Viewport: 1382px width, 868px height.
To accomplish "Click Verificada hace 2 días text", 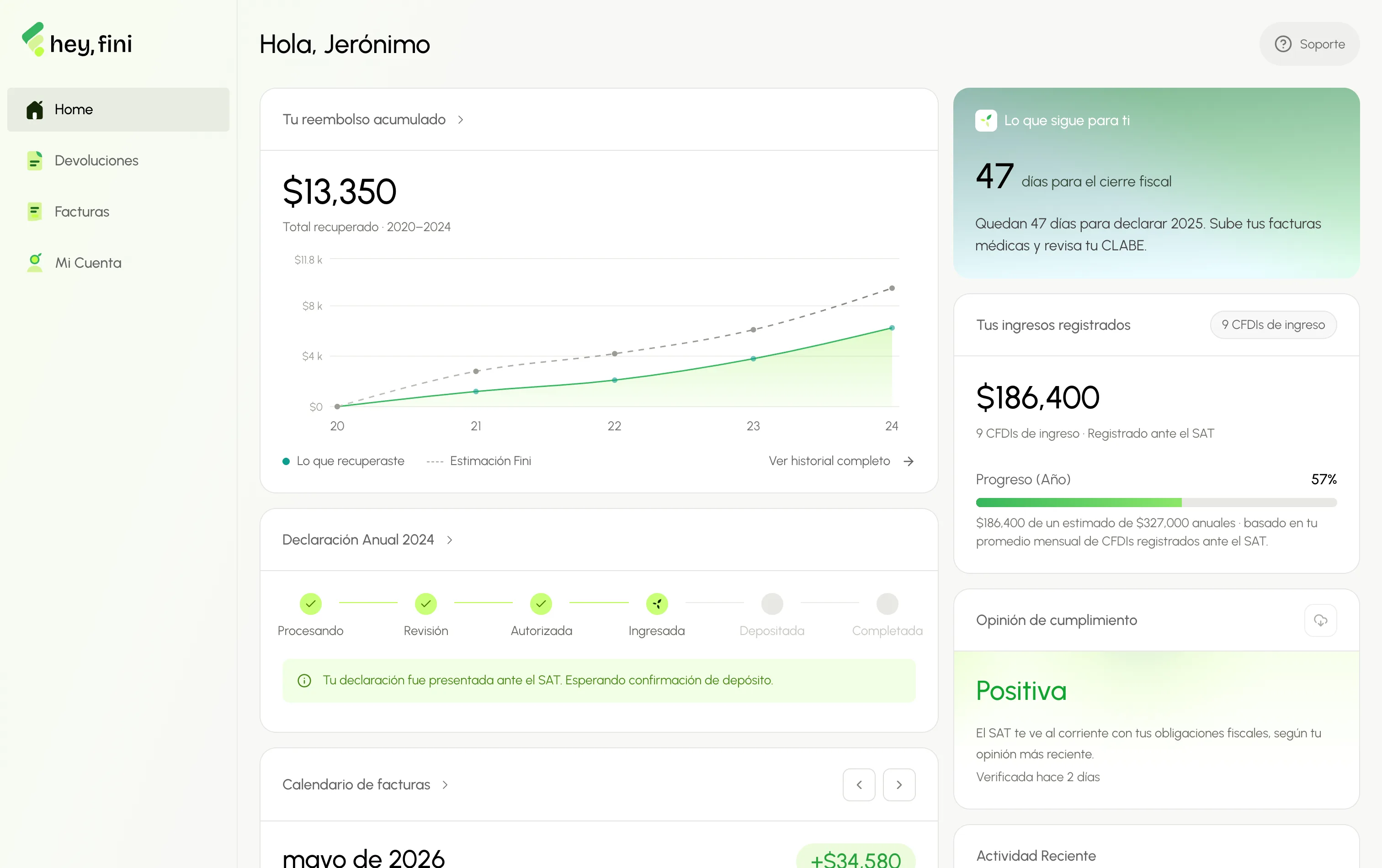I will click(1038, 777).
